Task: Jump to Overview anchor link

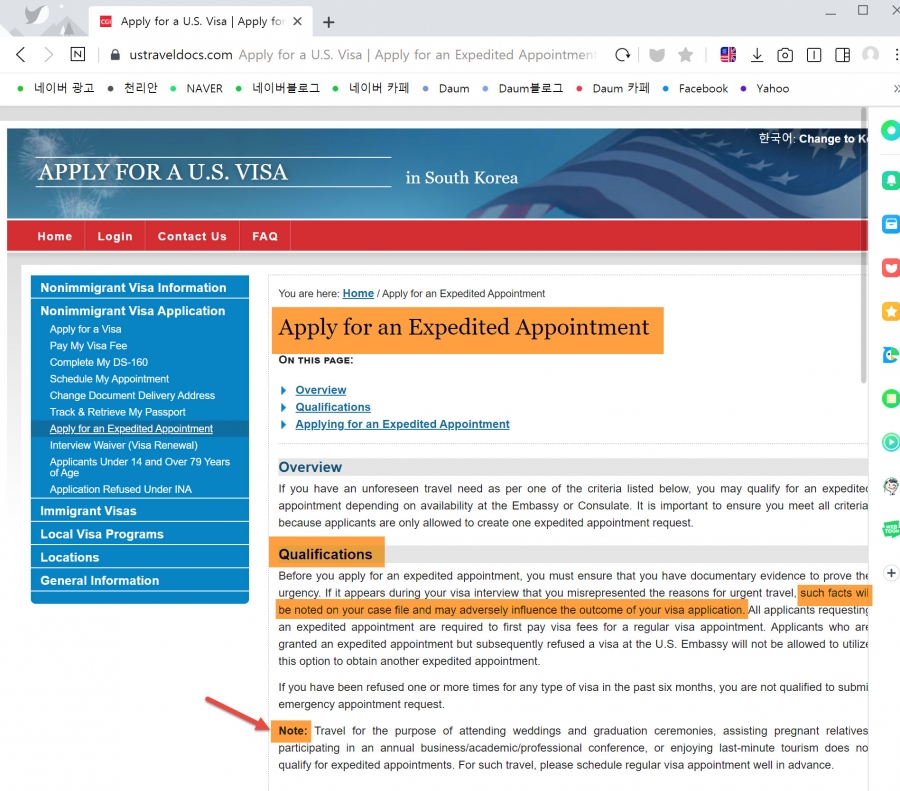Action: pos(321,390)
